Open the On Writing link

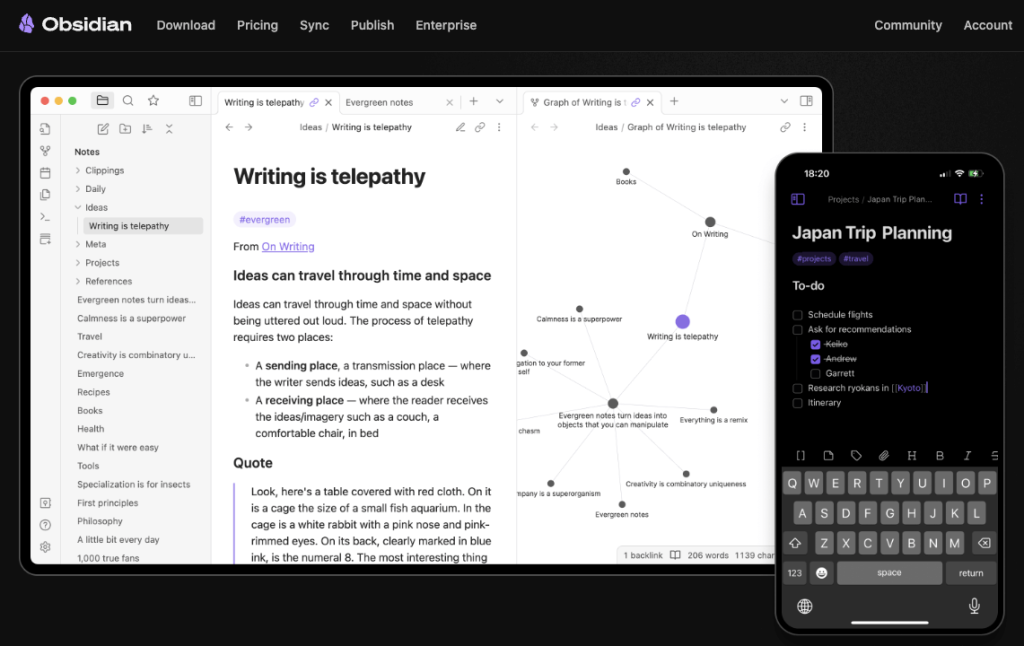coord(288,246)
